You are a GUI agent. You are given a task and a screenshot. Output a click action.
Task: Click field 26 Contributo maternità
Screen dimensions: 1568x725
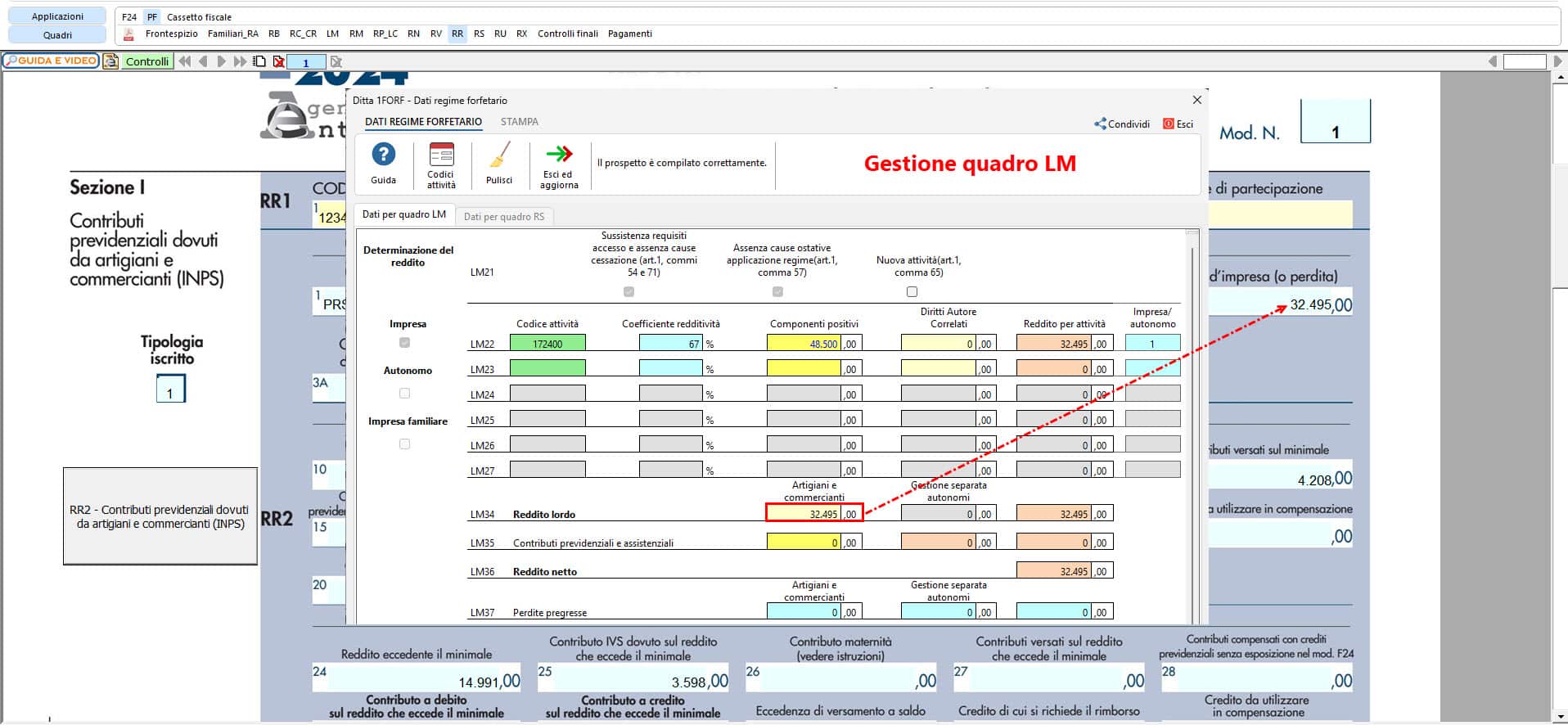(841, 679)
